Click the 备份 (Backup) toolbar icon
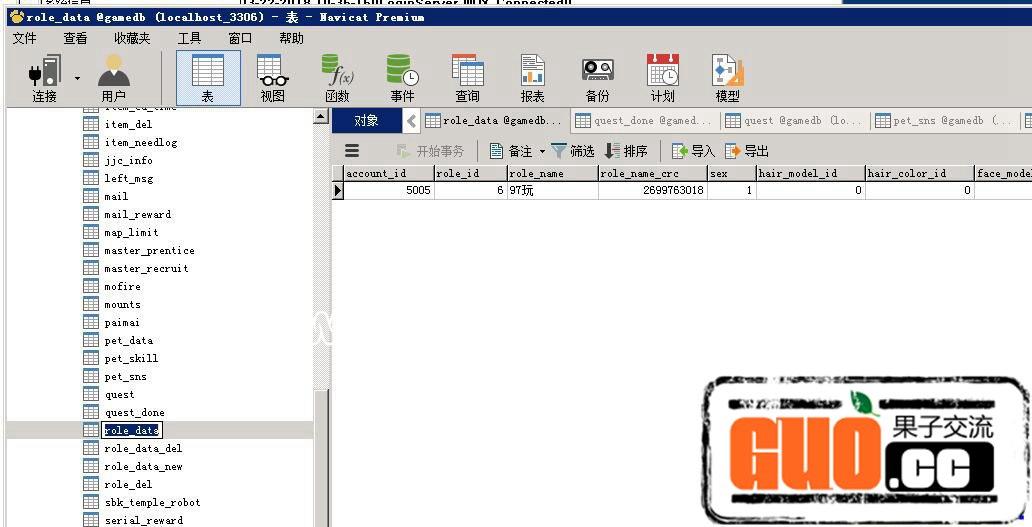 [x=597, y=78]
